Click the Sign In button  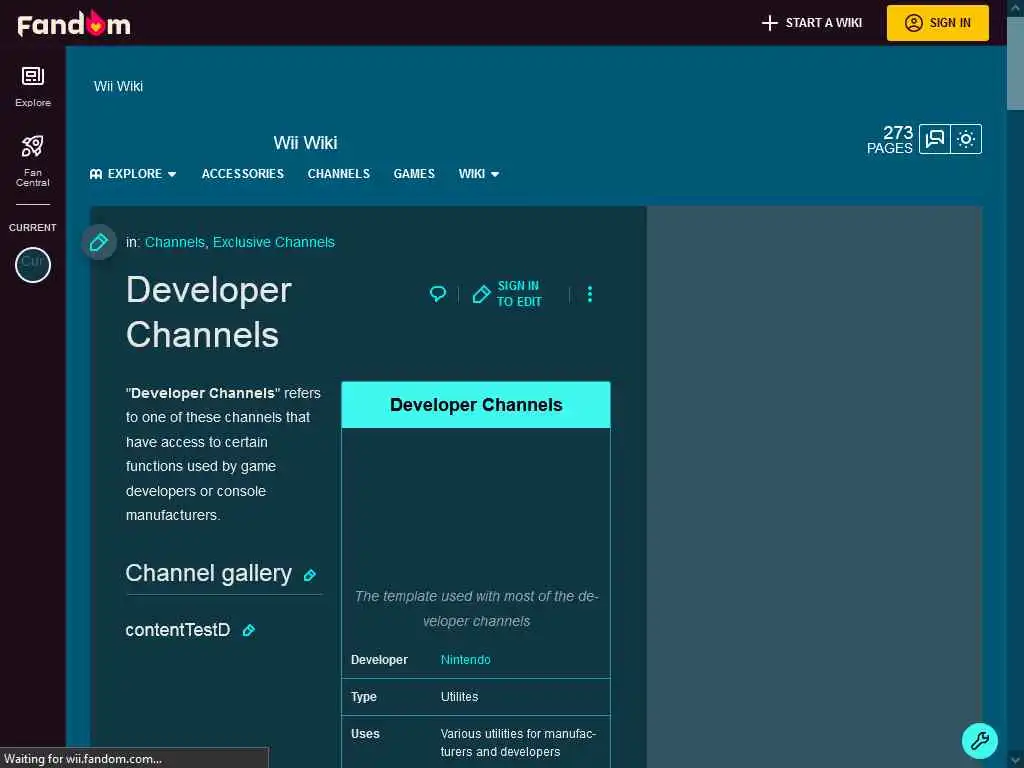coord(937,23)
